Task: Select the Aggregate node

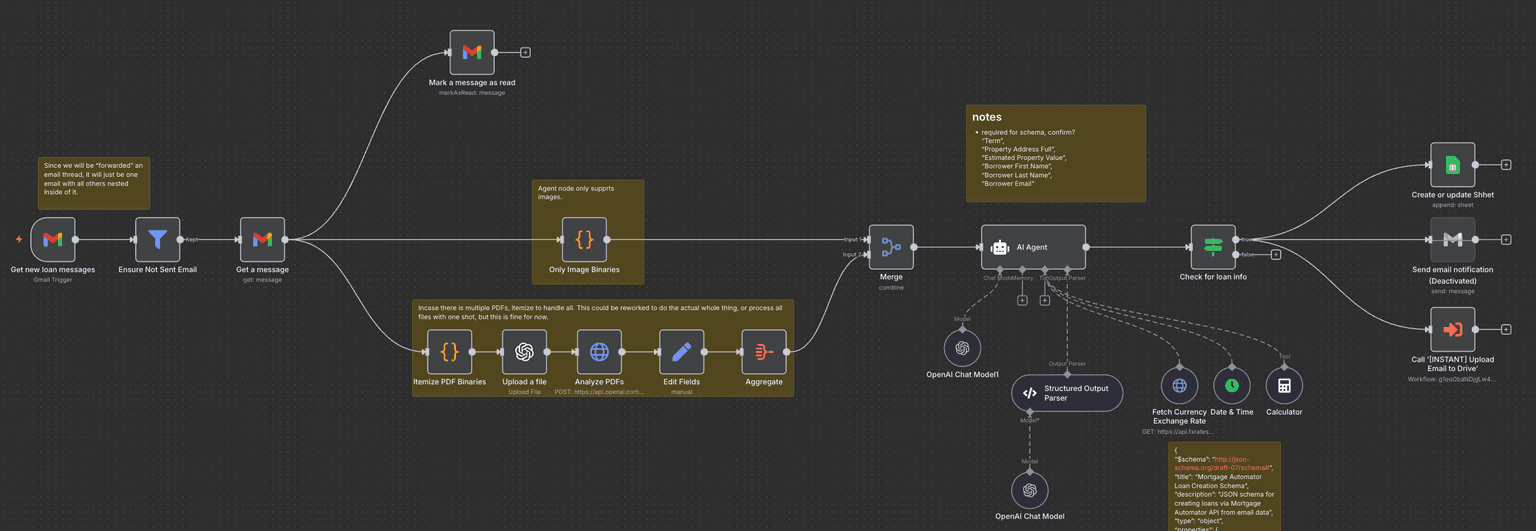Action: click(x=764, y=352)
